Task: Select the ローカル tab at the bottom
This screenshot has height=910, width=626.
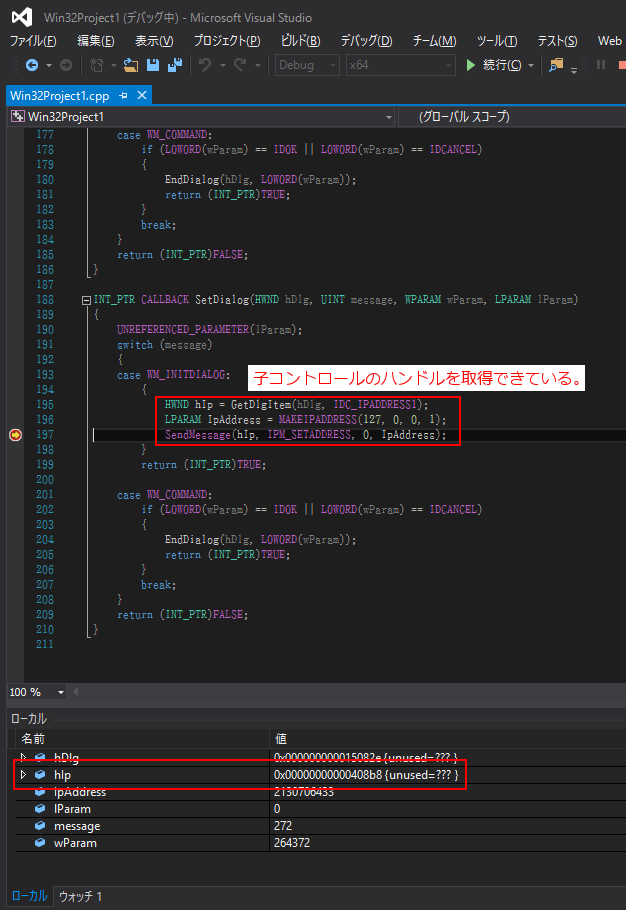Action: tap(29, 896)
